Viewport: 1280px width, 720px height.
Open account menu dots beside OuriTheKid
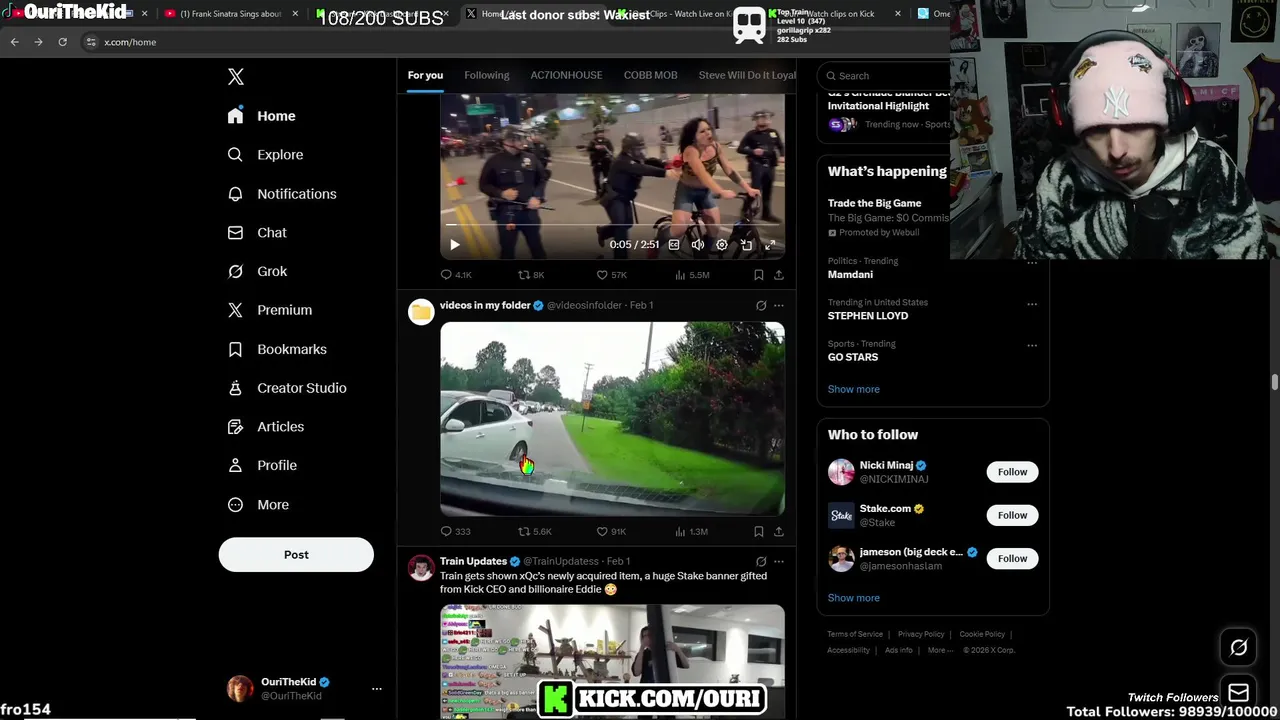point(377,689)
